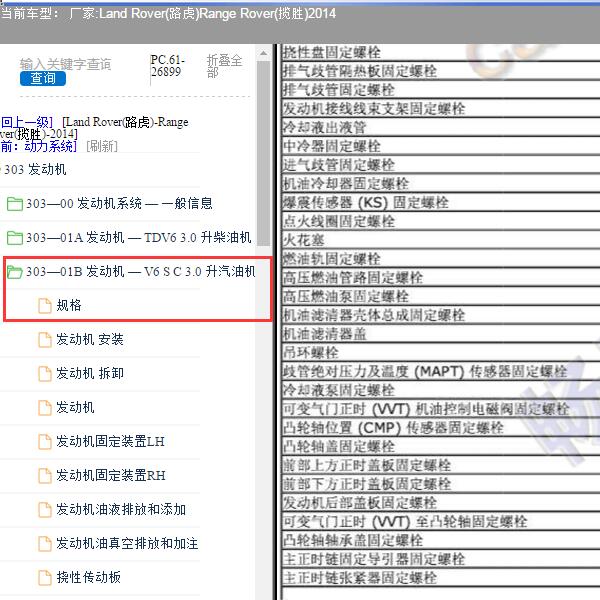Open the 发动机油液排放和添加 page

(121, 509)
